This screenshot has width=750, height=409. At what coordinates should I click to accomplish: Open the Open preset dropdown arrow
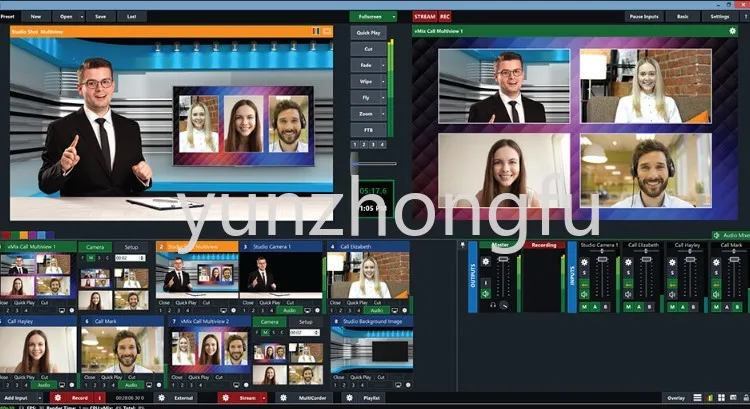click(82, 17)
